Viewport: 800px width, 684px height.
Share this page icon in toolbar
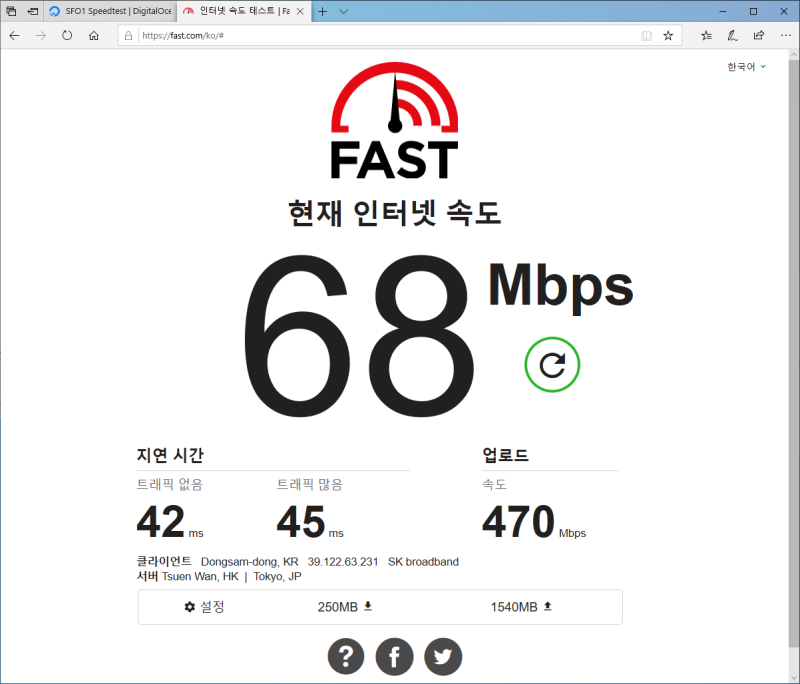pyautogui.click(x=759, y=36)
